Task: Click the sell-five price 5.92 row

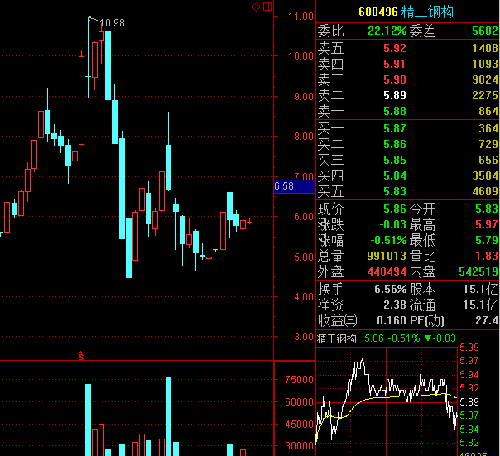Action: (407, 48)
